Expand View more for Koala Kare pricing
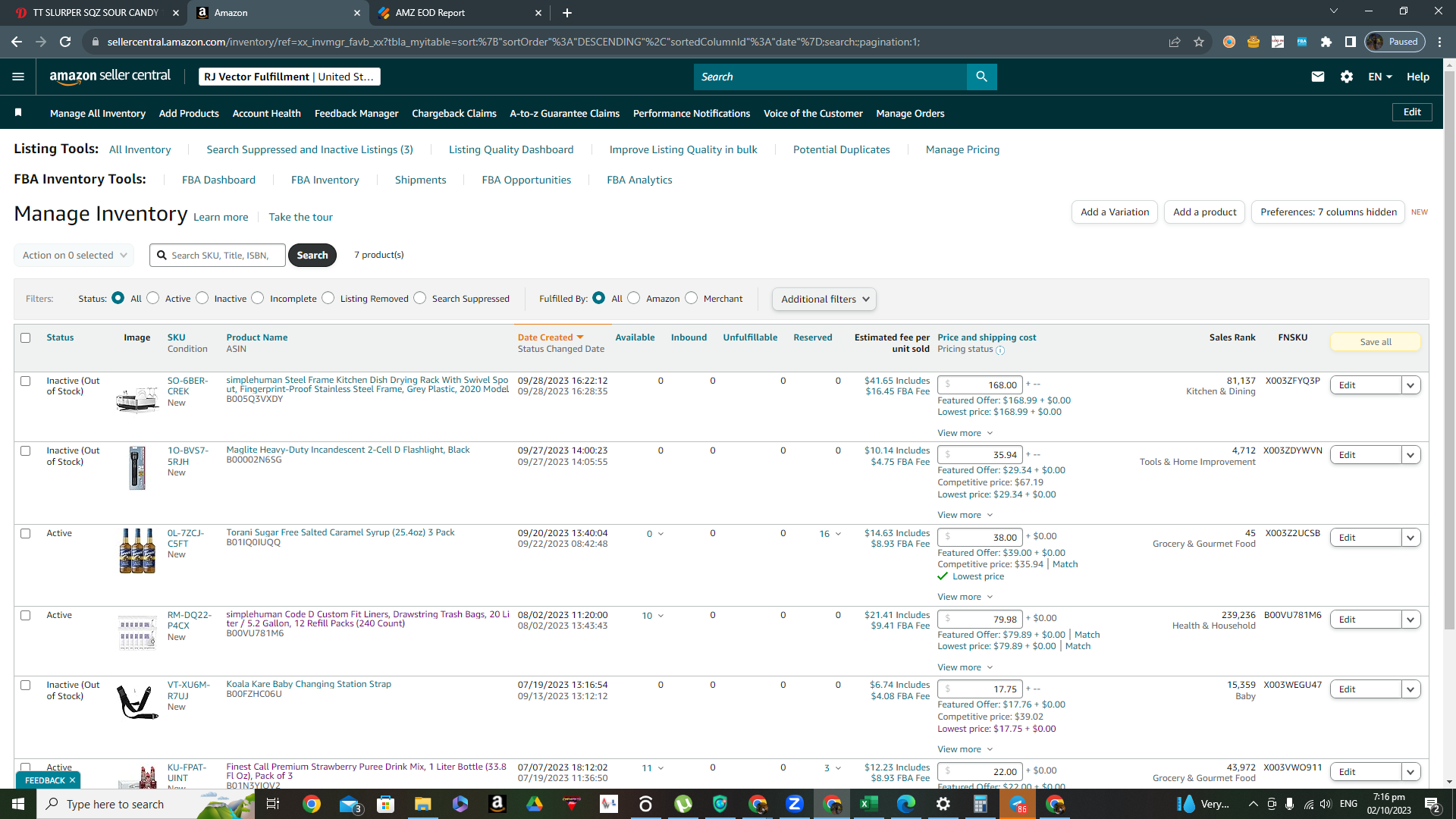The height and width of the screenshot is (819, 1456). pyautogui.click(x=965, y=749)
